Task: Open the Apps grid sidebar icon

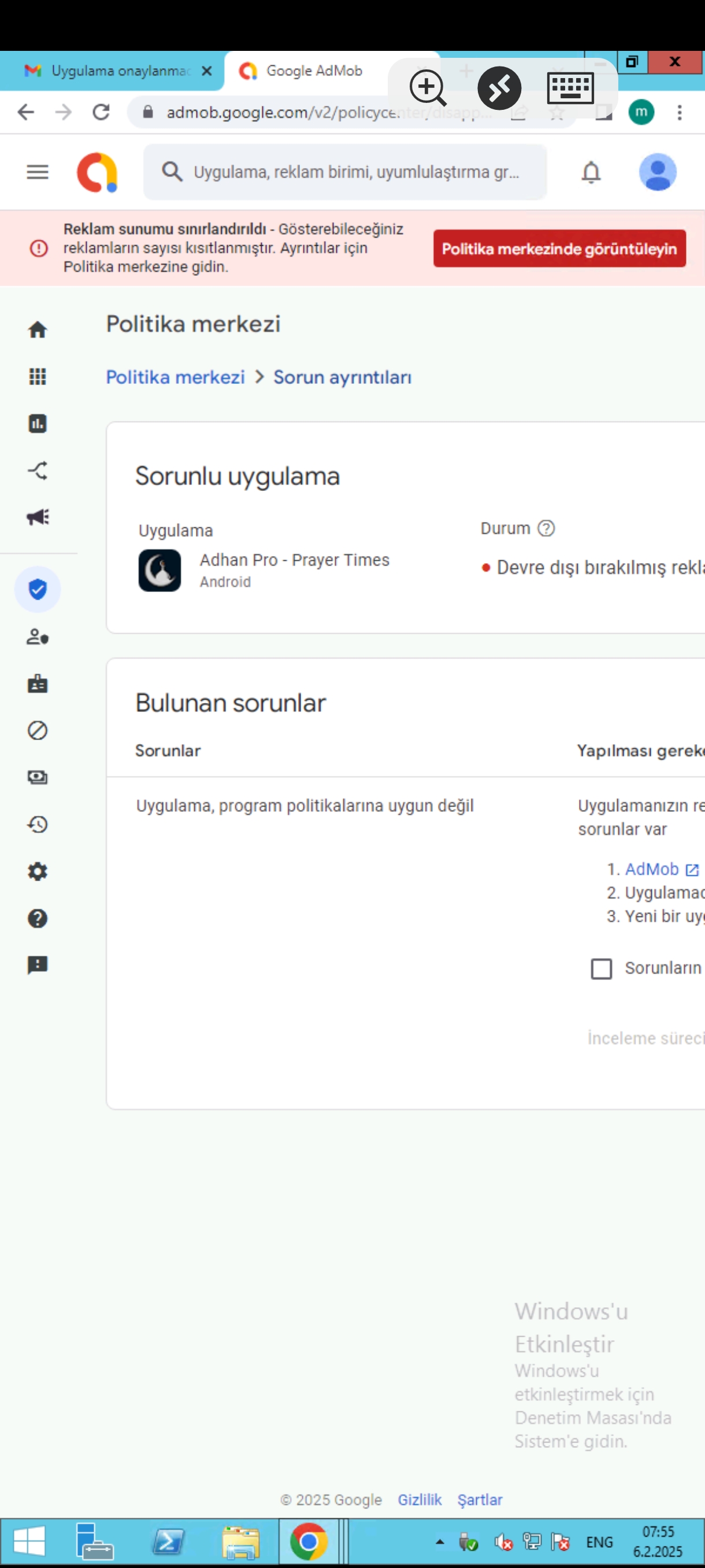Action: (38, 376)
